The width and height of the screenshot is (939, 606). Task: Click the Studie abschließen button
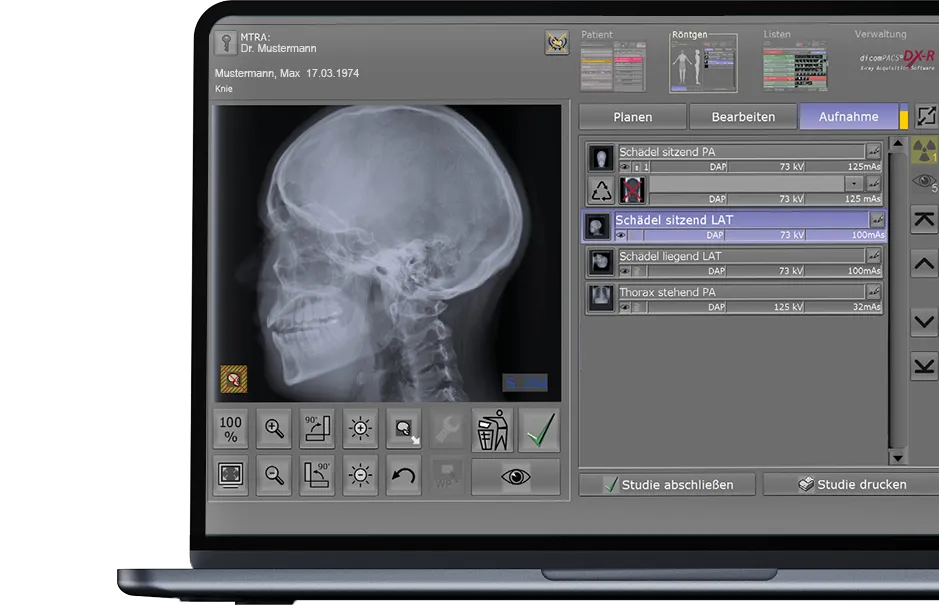[667, 484]
